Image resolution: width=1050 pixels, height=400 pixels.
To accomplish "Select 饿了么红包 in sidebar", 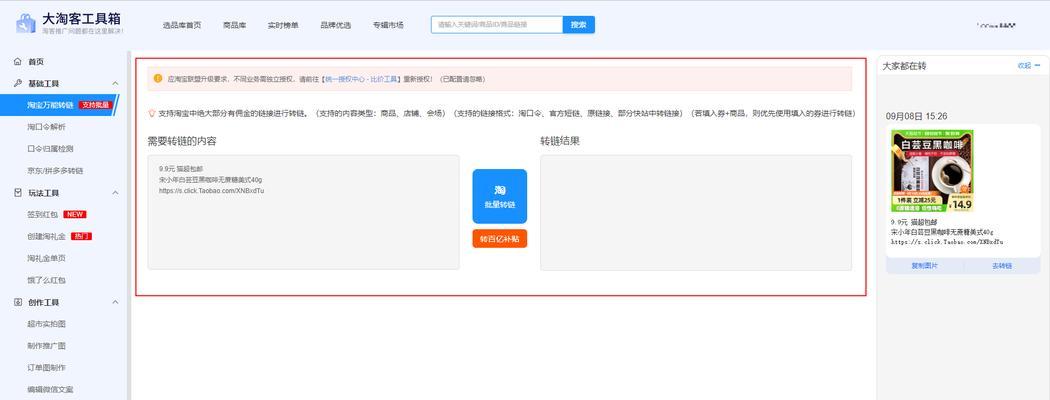I will pyautogui.click(x=46, y=280).
